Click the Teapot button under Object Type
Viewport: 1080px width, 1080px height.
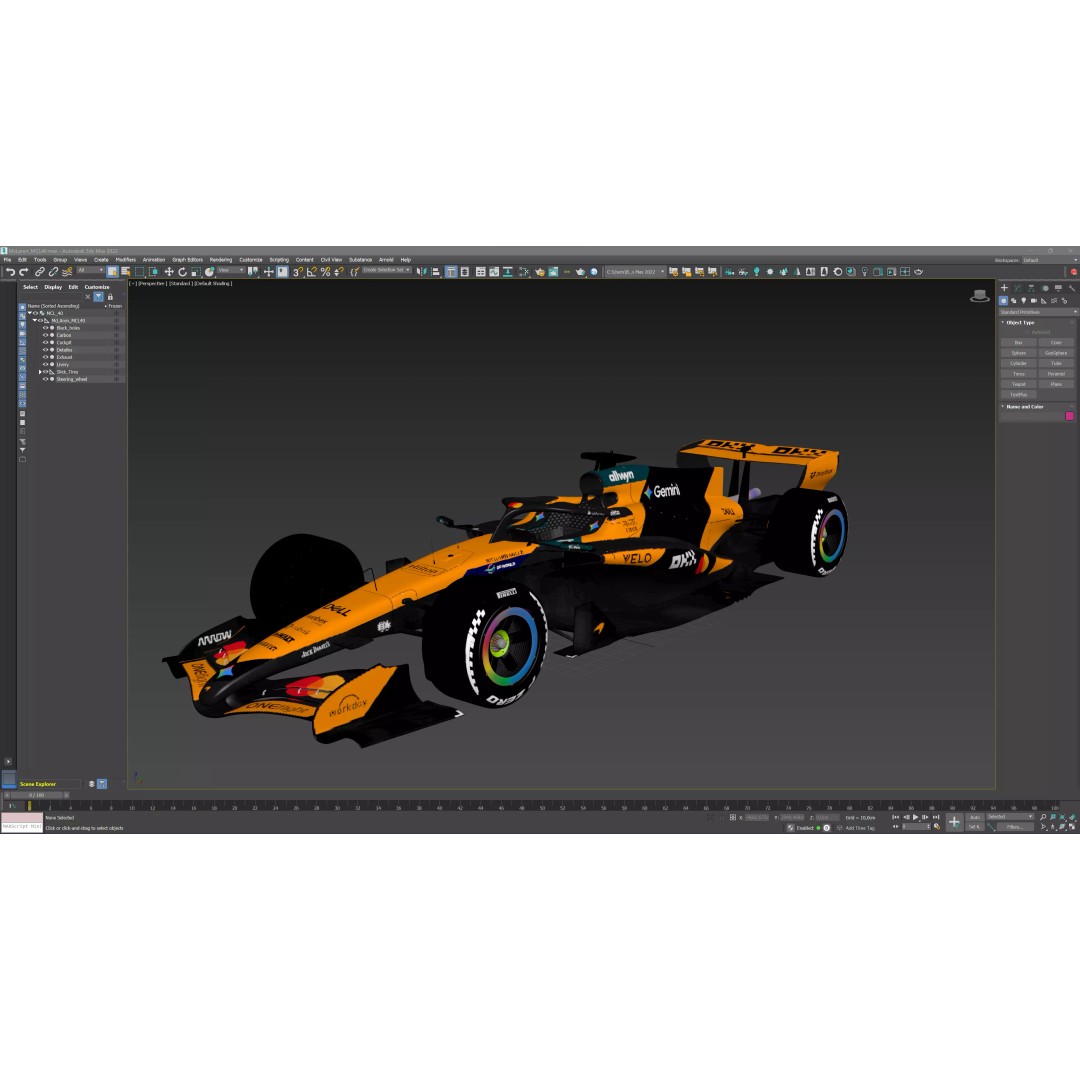click(x=1018, y=384)
